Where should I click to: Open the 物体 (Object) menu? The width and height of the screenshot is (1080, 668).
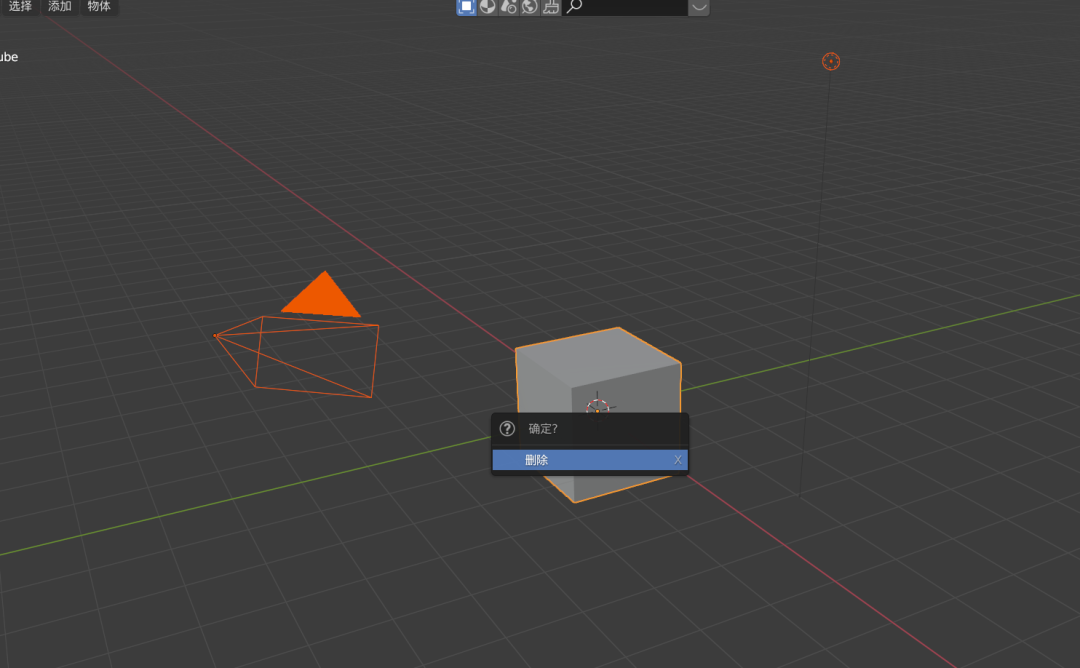click(x=99, y=6)
